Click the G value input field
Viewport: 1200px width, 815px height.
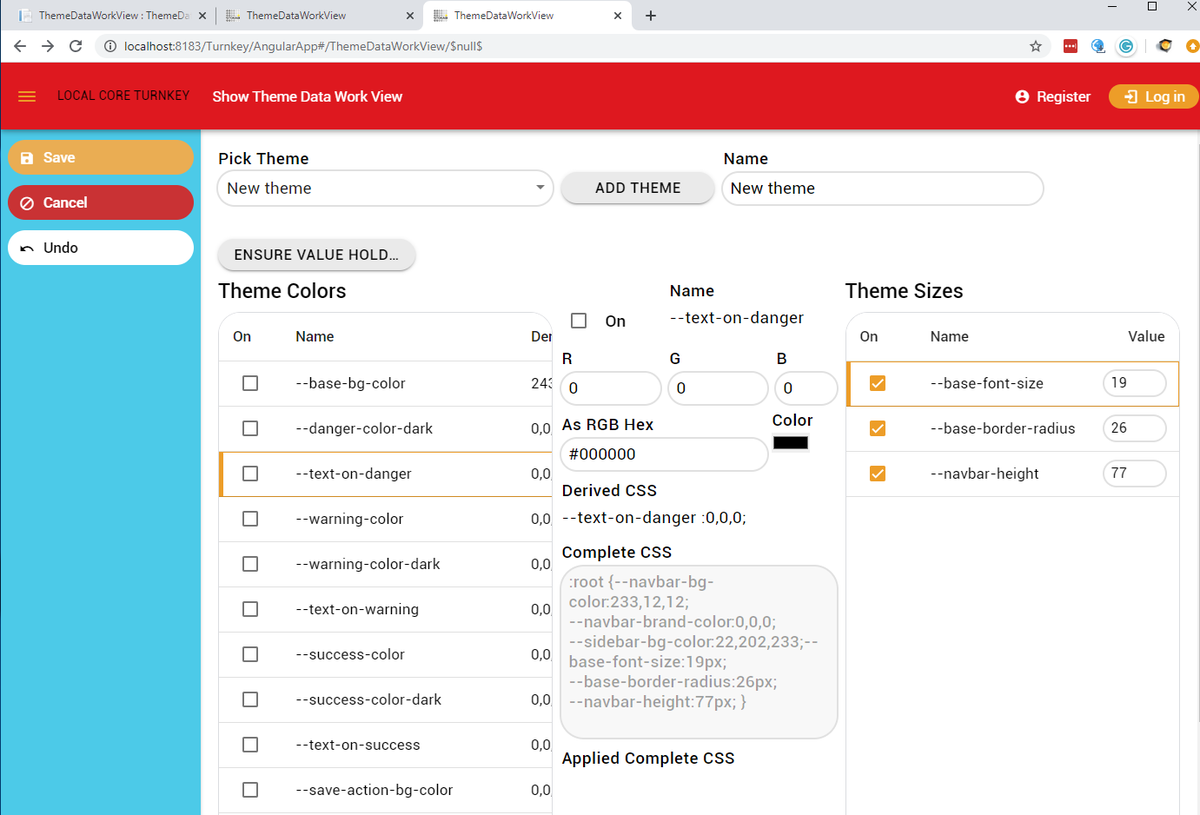[717, 388]
